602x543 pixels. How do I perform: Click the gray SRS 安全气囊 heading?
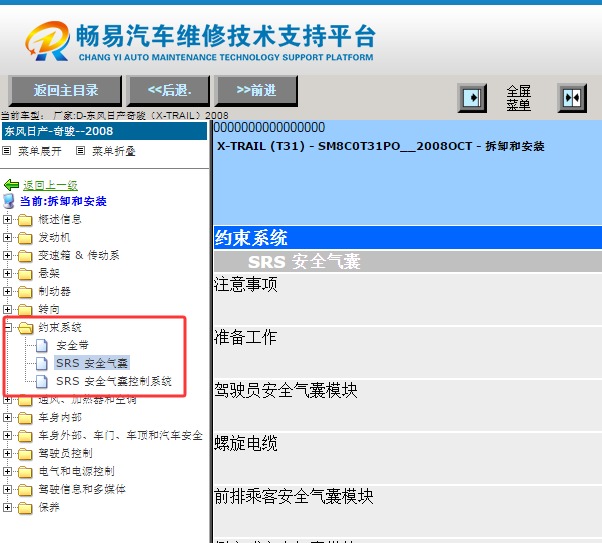(x=408, y=262)
